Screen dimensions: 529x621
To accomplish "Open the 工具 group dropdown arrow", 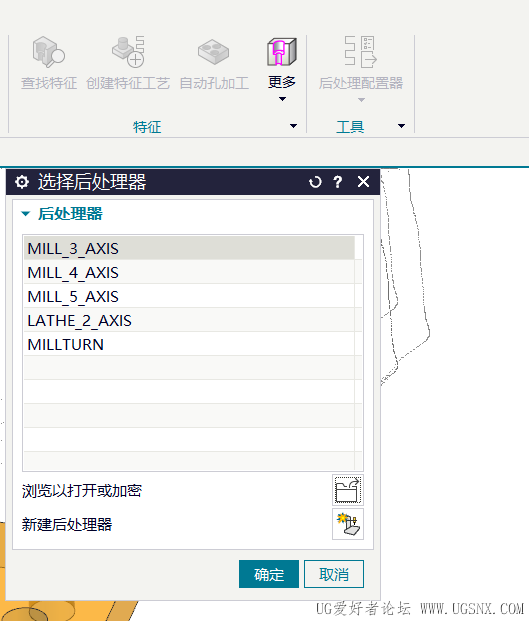I will pyautogui.click(x=402, y=126).
